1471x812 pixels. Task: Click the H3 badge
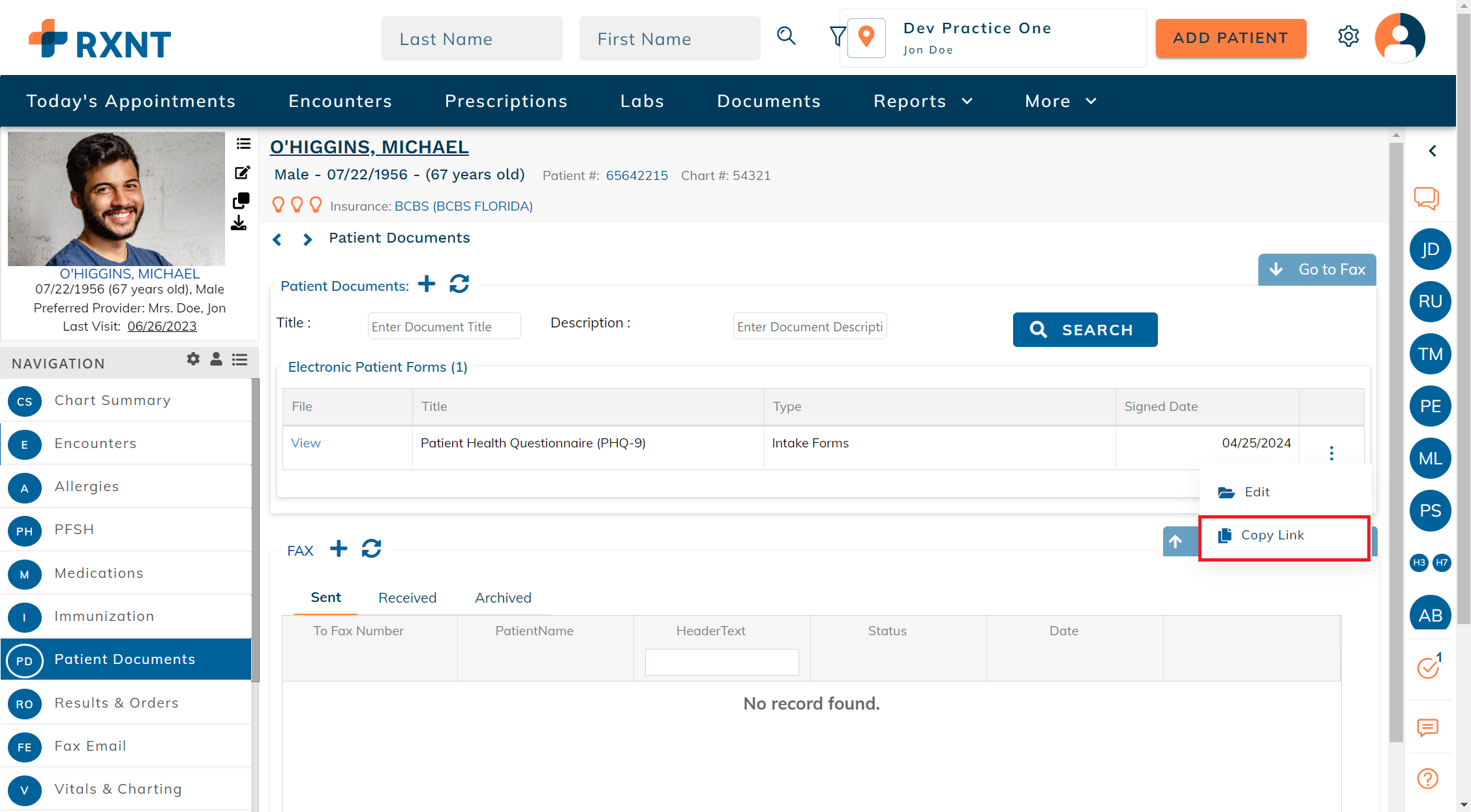pyautogui.click(x=1419, y=562)
